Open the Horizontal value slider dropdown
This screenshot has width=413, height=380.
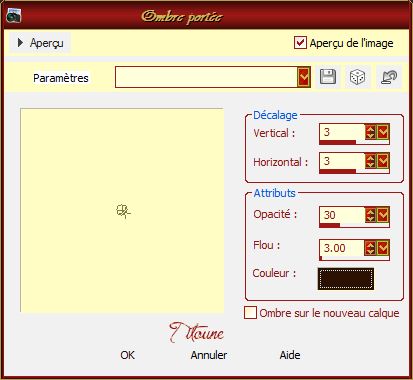[x=383, y=161]
